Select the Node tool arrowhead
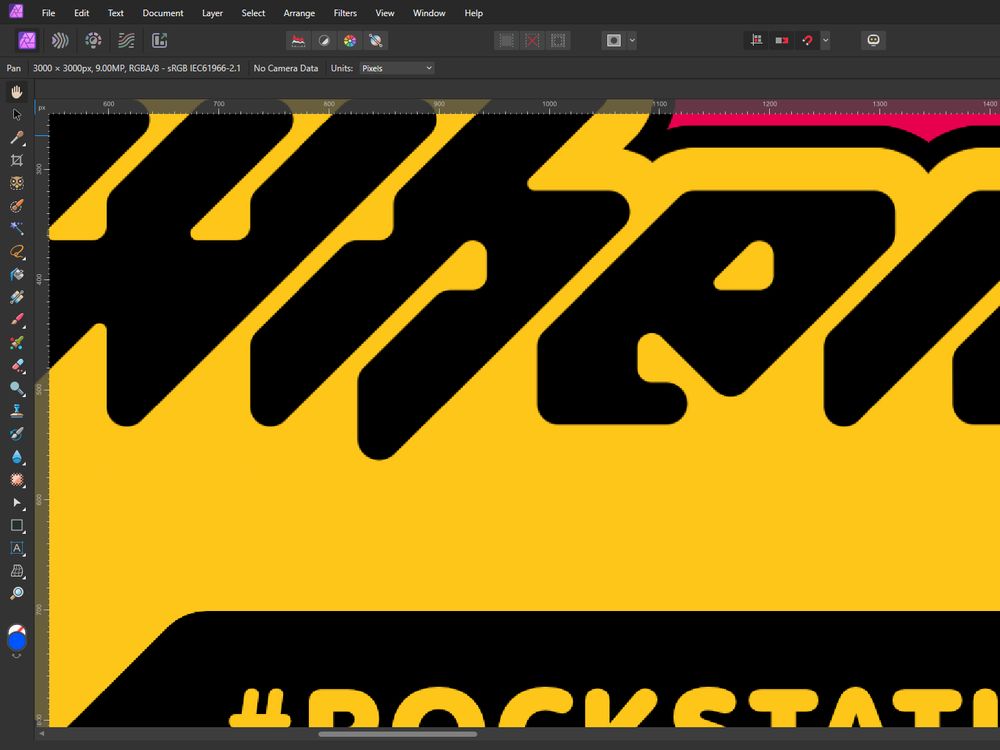This screenshot has width=1000, height=750. (x=17, y=503)
